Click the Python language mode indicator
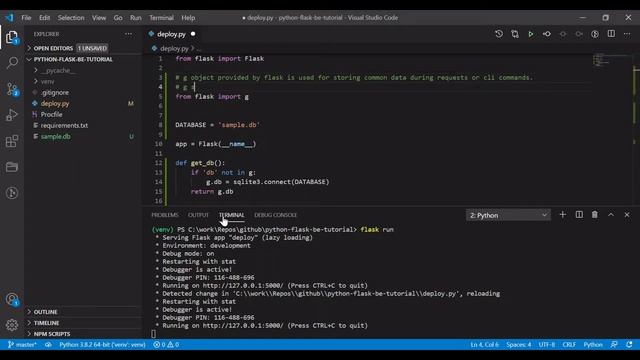Screen dimensions: 640x360 click(x=593, y=344)
